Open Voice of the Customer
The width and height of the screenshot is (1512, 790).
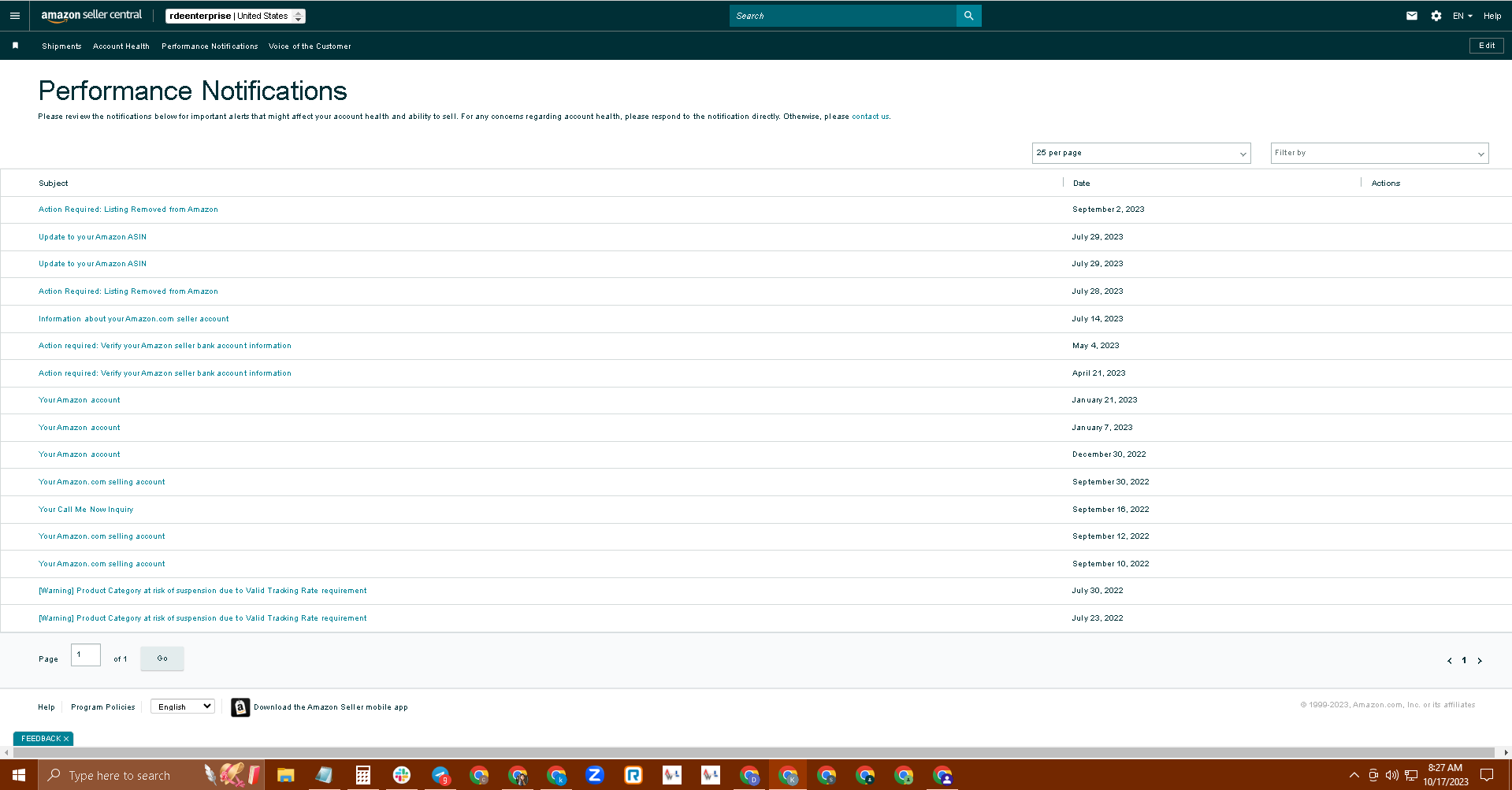pyautogui.click(x=310, y=46)
